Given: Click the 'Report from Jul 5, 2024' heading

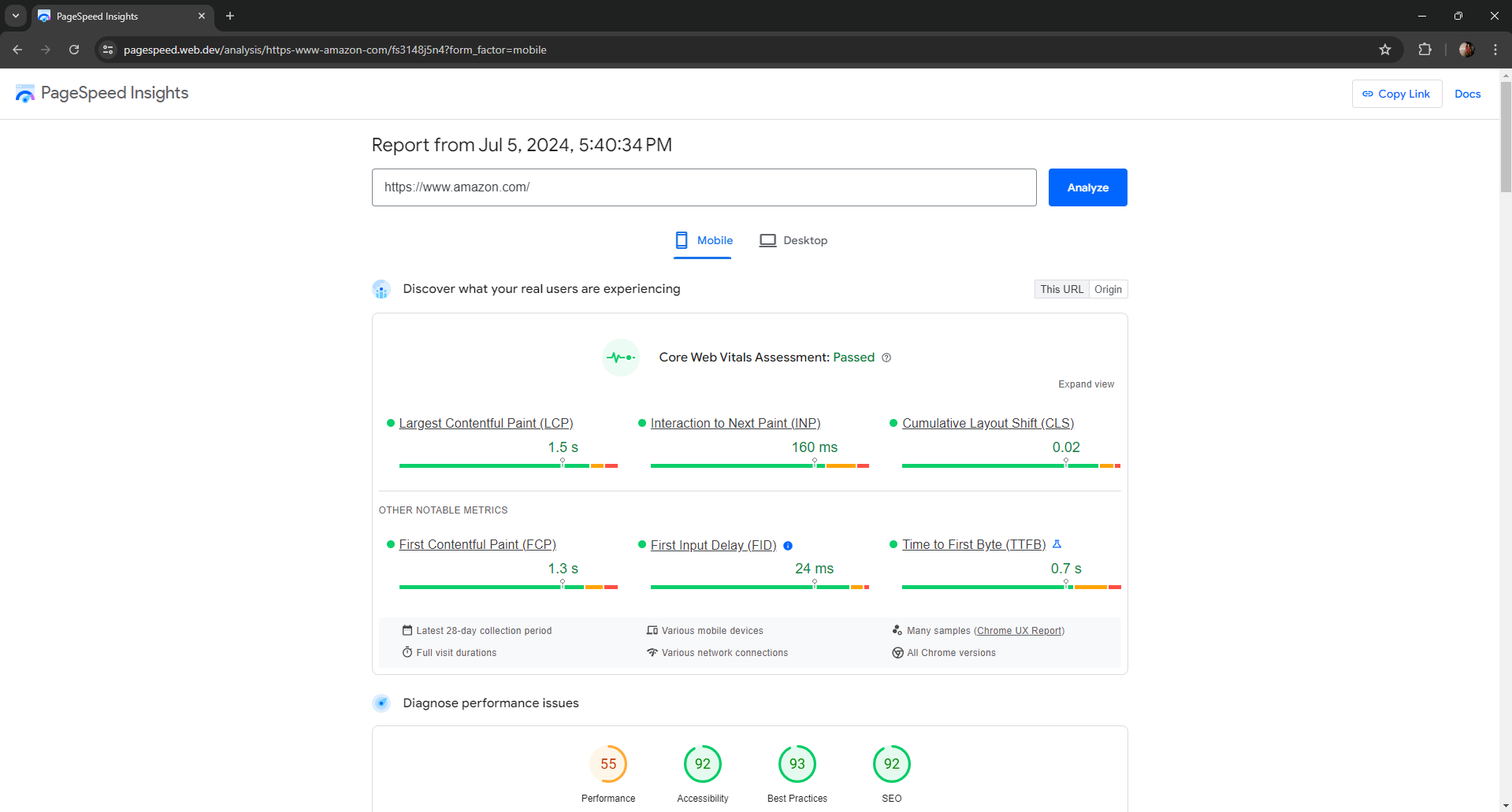Looking at the screenshot, I should (522, 145).
